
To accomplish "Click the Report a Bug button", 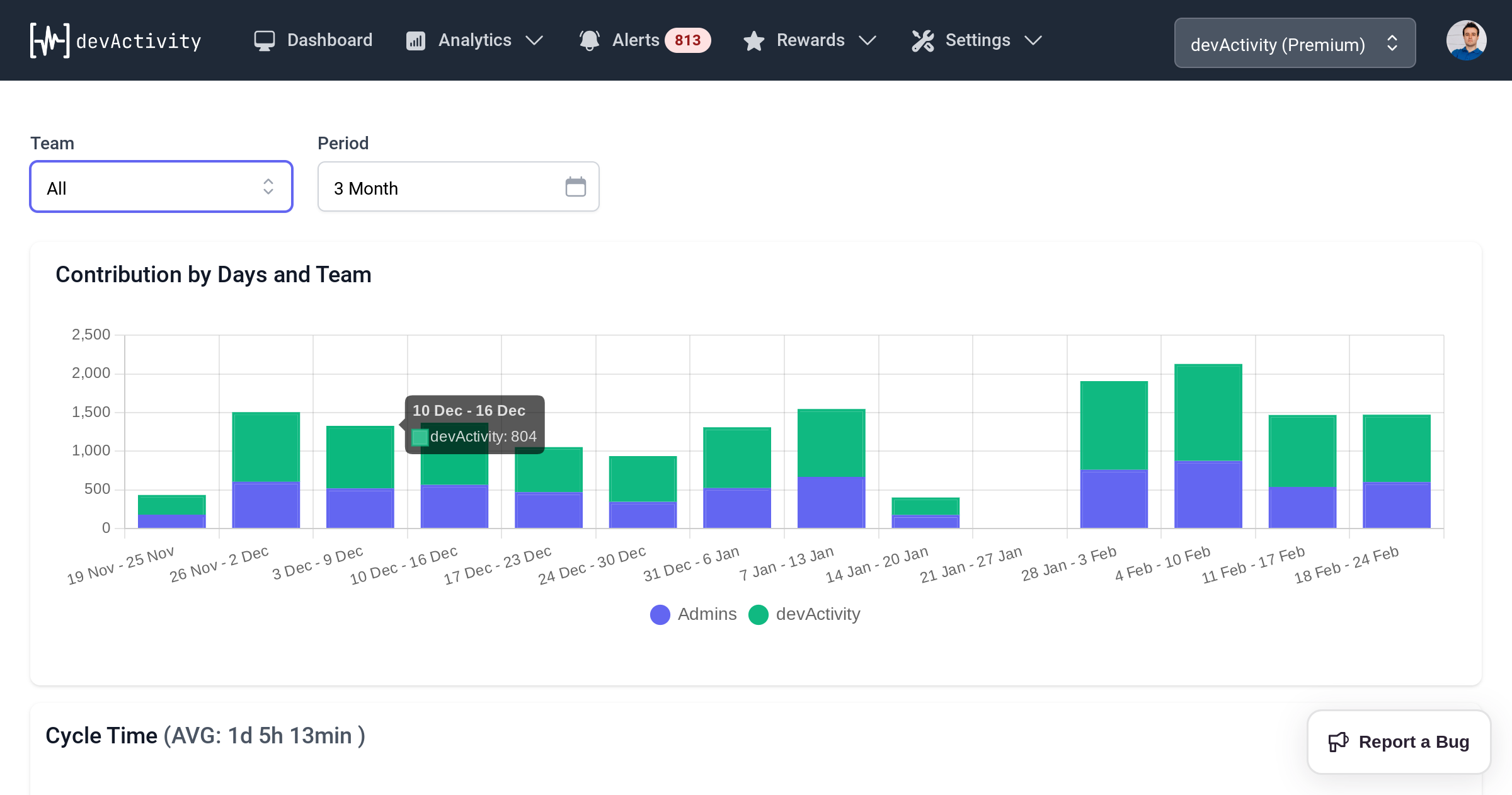I will click(x=1398, y=741).
